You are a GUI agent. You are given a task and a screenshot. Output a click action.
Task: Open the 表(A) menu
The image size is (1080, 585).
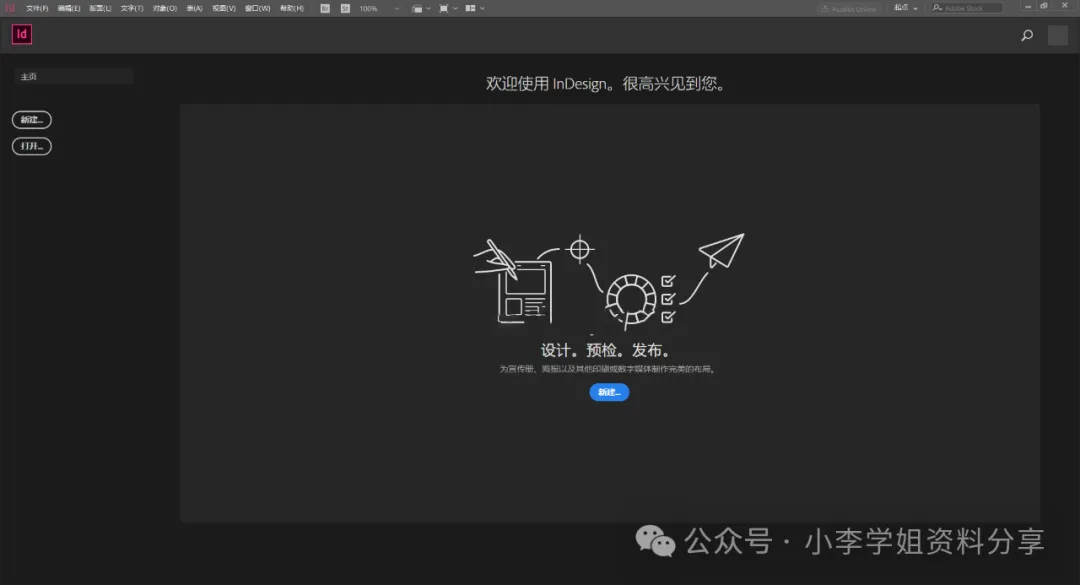[x=194, y=8]
